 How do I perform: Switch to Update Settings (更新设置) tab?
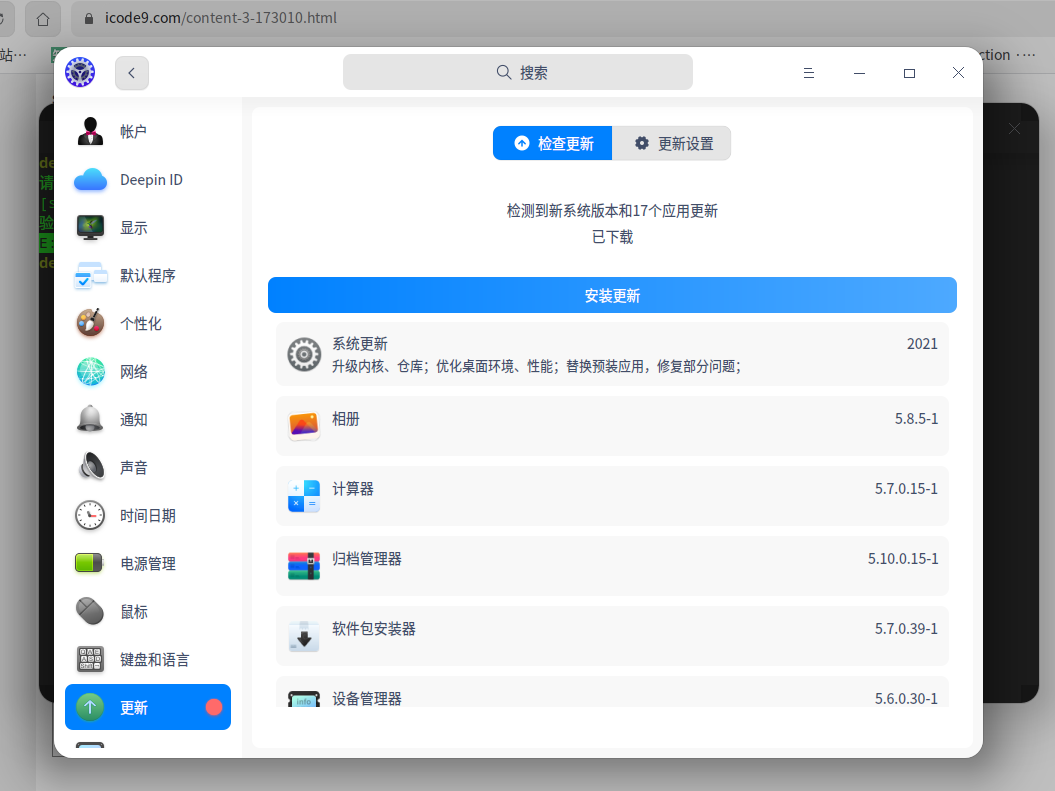click(x=671, y=143)
